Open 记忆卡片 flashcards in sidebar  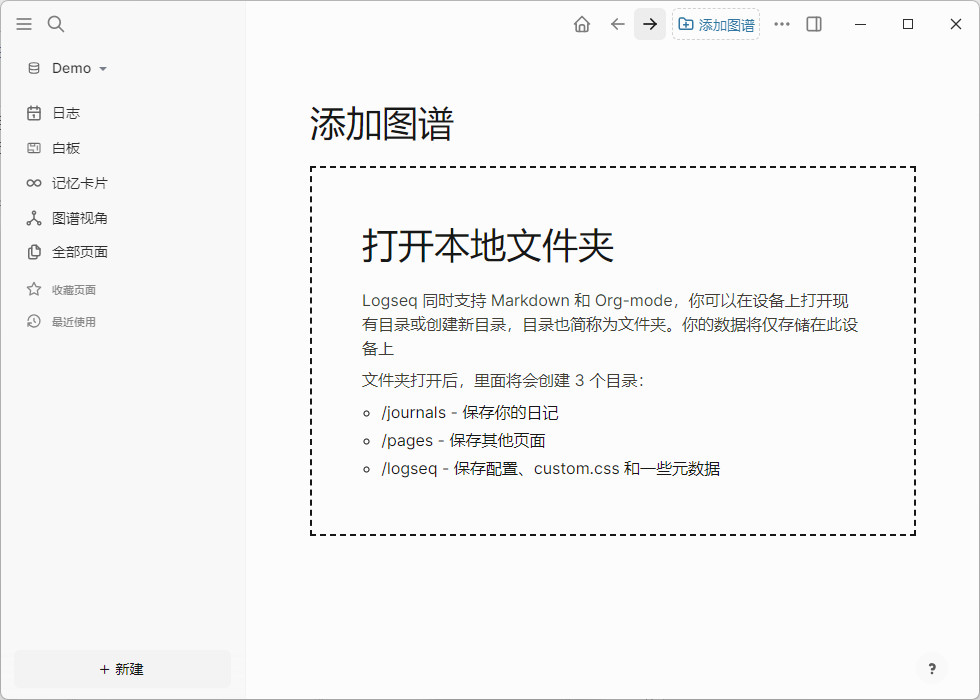[79, 183]
